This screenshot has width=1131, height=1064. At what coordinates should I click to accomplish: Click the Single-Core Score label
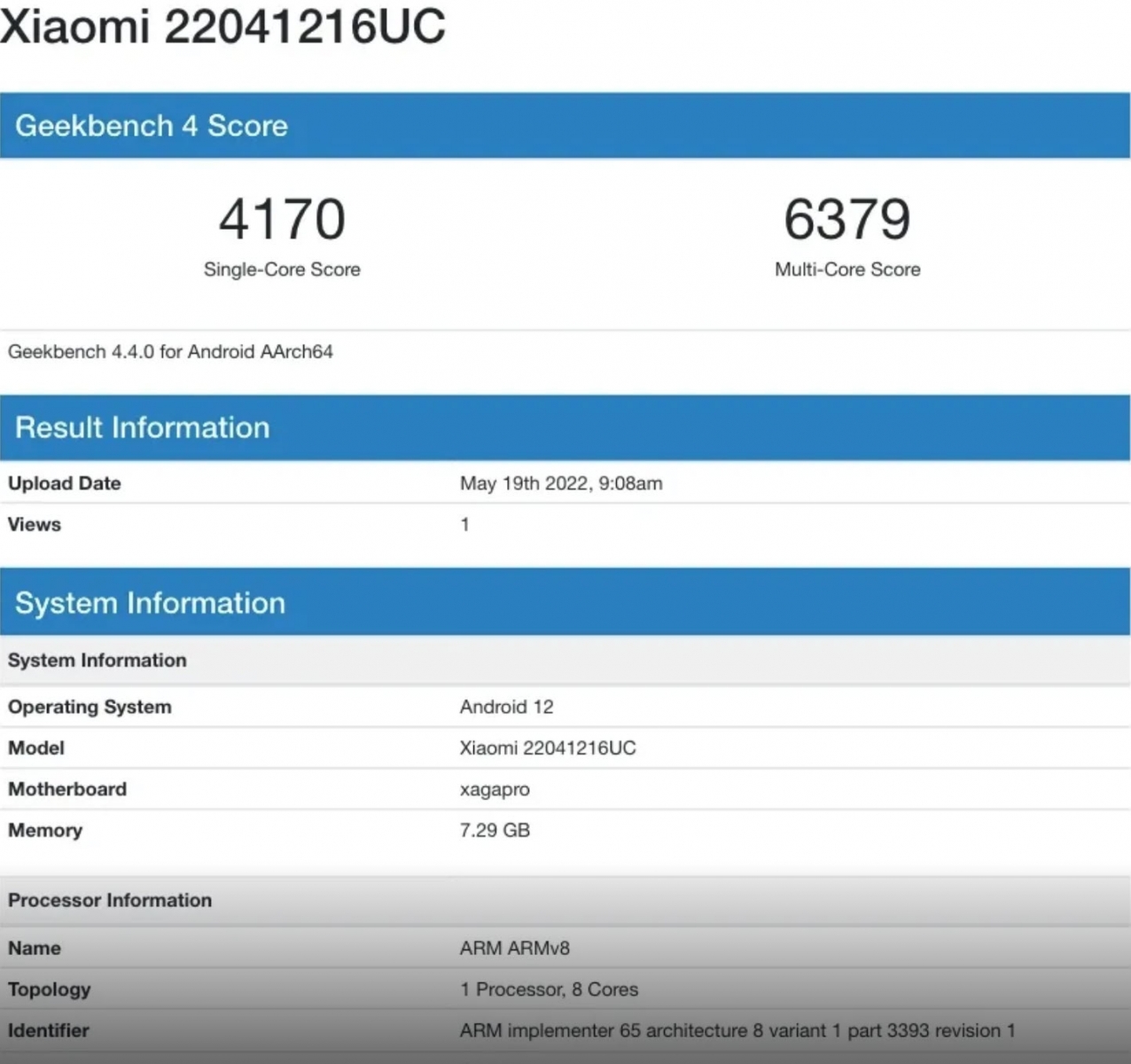[x=282, y=270]
